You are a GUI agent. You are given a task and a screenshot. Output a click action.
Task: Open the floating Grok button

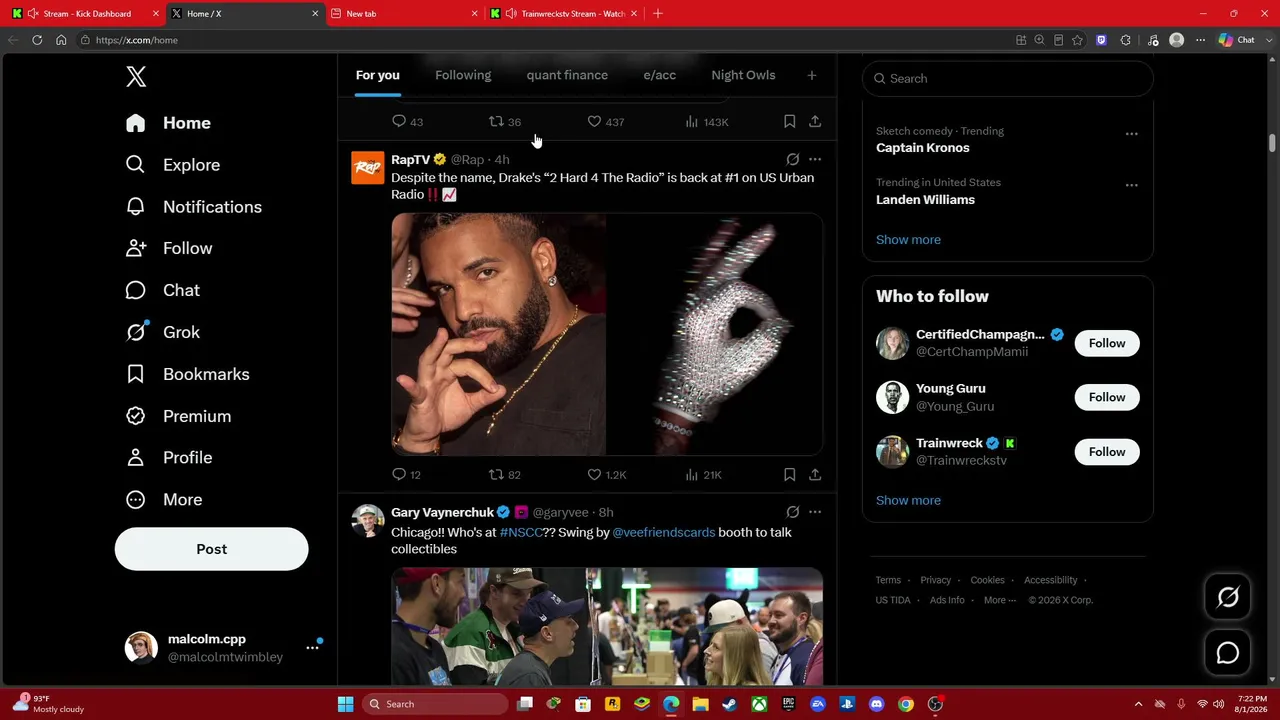click(1228, 598)
